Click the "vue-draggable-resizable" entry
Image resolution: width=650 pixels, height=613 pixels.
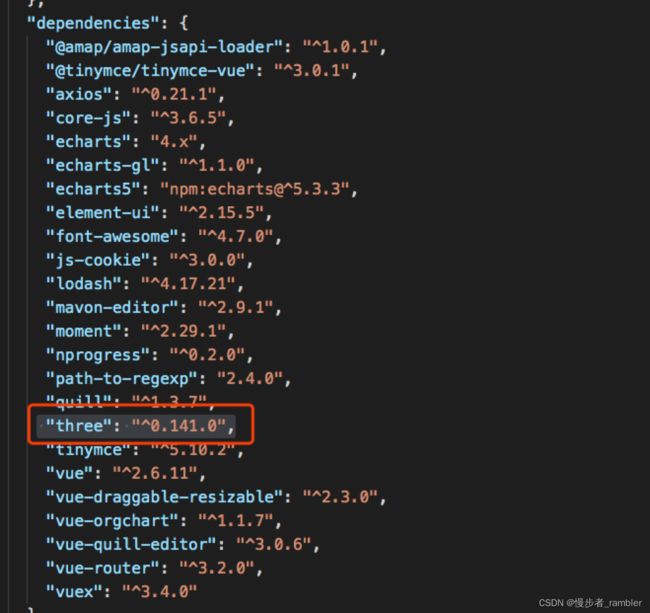(x=216, y=497)
